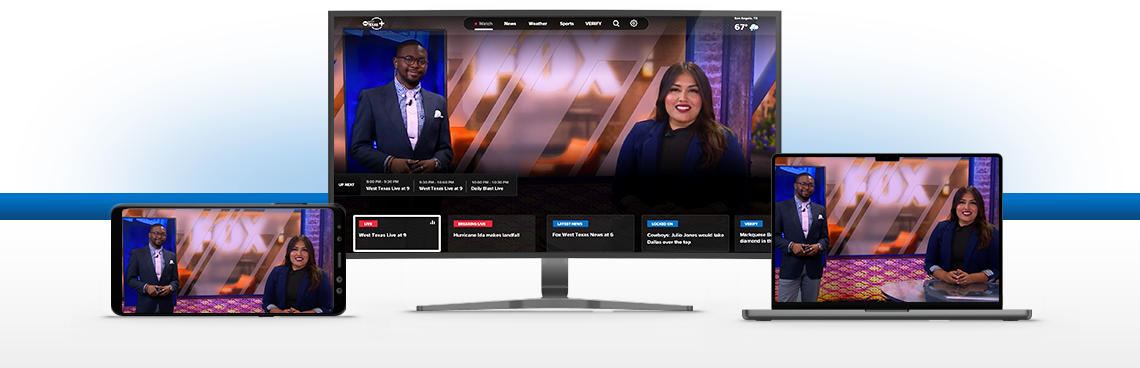The height and width of the screenshot is (368, 1140).
Task: Open the Cowboys Julio Jones Locked On card
Action: tap(686, 233)
